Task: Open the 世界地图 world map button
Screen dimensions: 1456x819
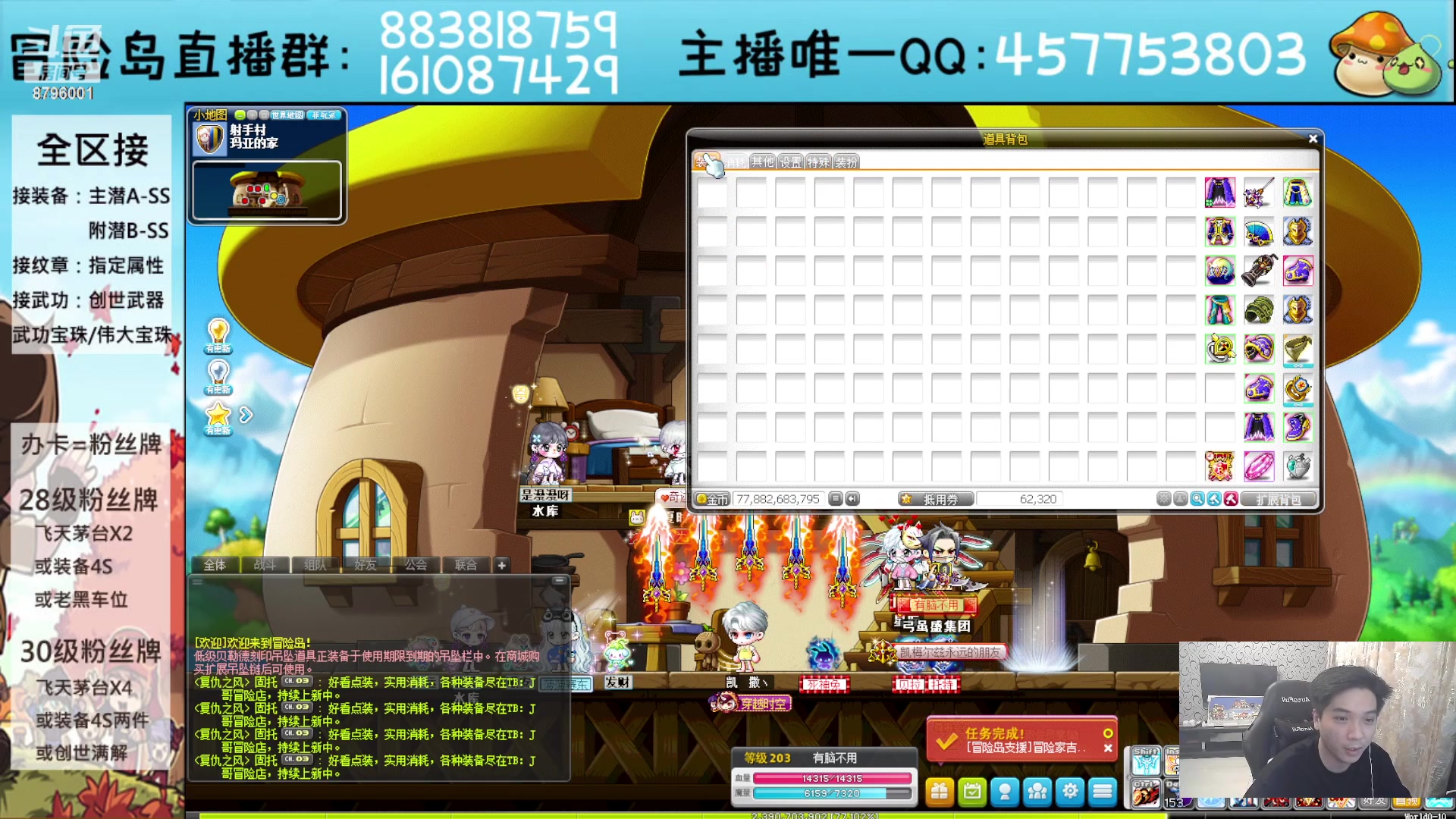Action: tap(287, 115)
